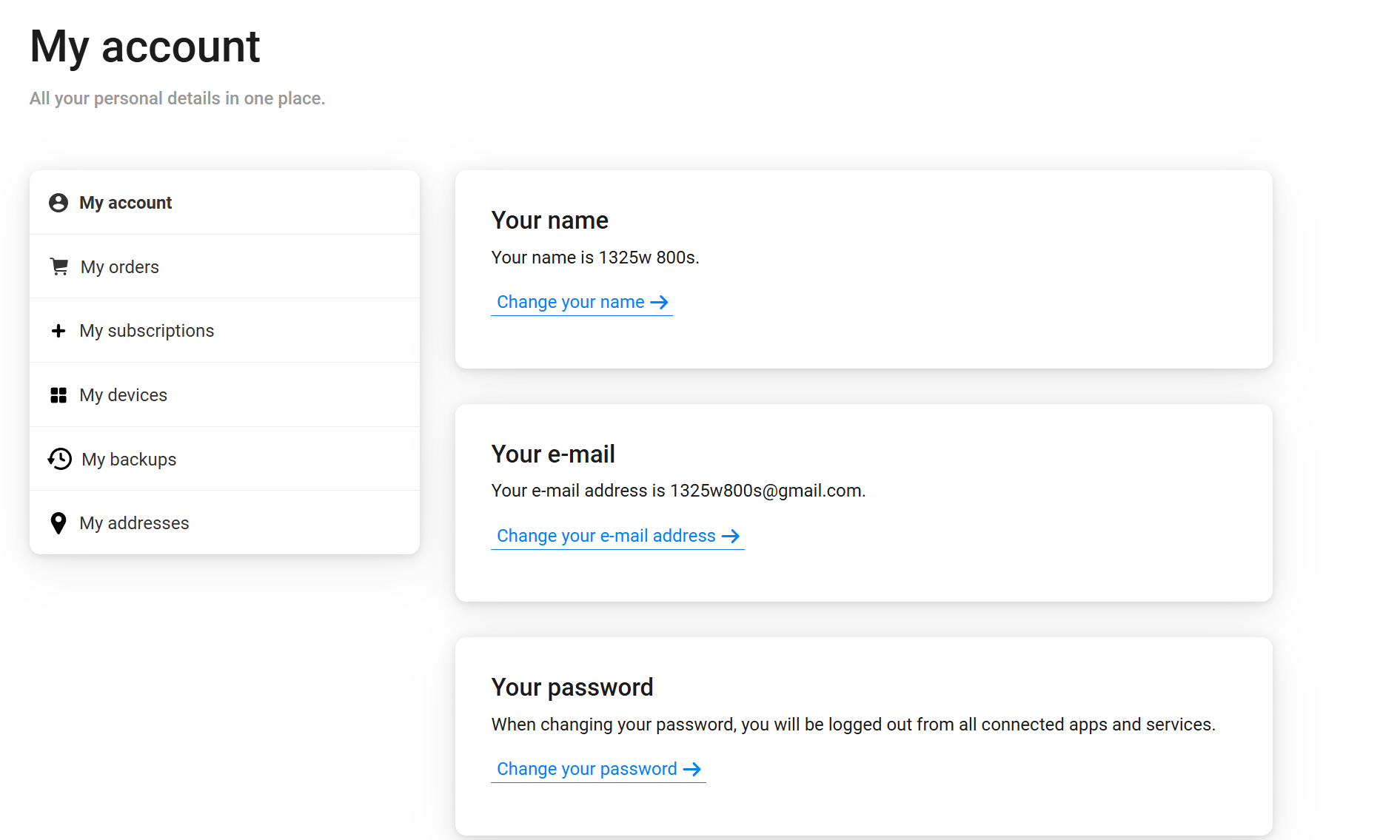1400x840 pixels.
Task: Click the user profile icon beside My account
Action: pyautogui.click(x=58, y=203)
